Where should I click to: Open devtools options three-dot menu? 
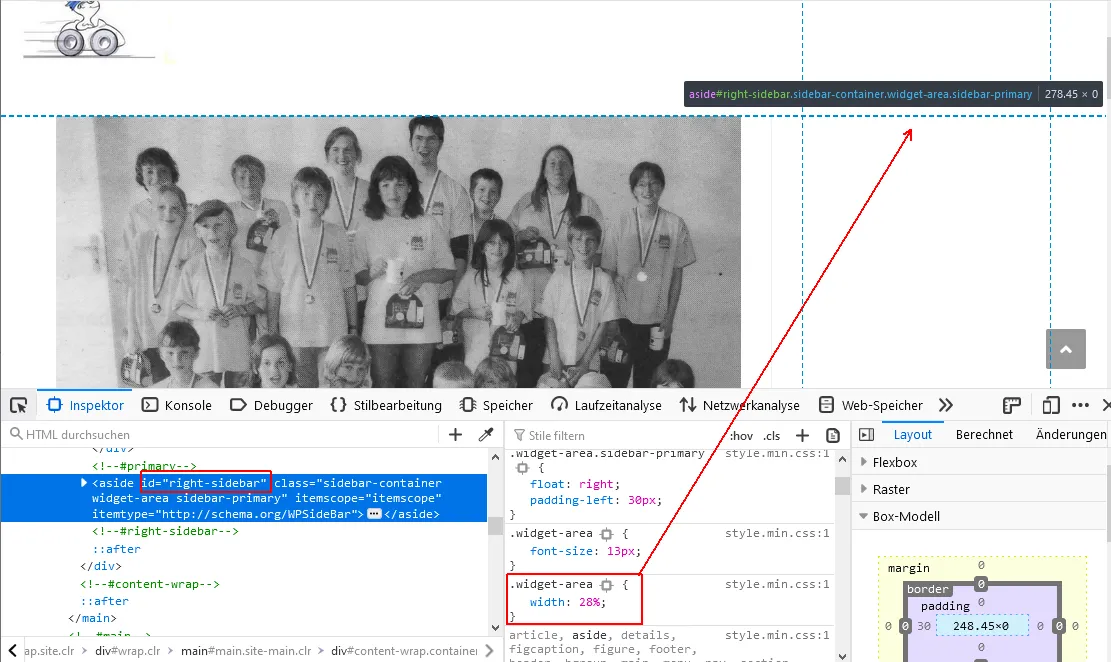(1081, 405)
